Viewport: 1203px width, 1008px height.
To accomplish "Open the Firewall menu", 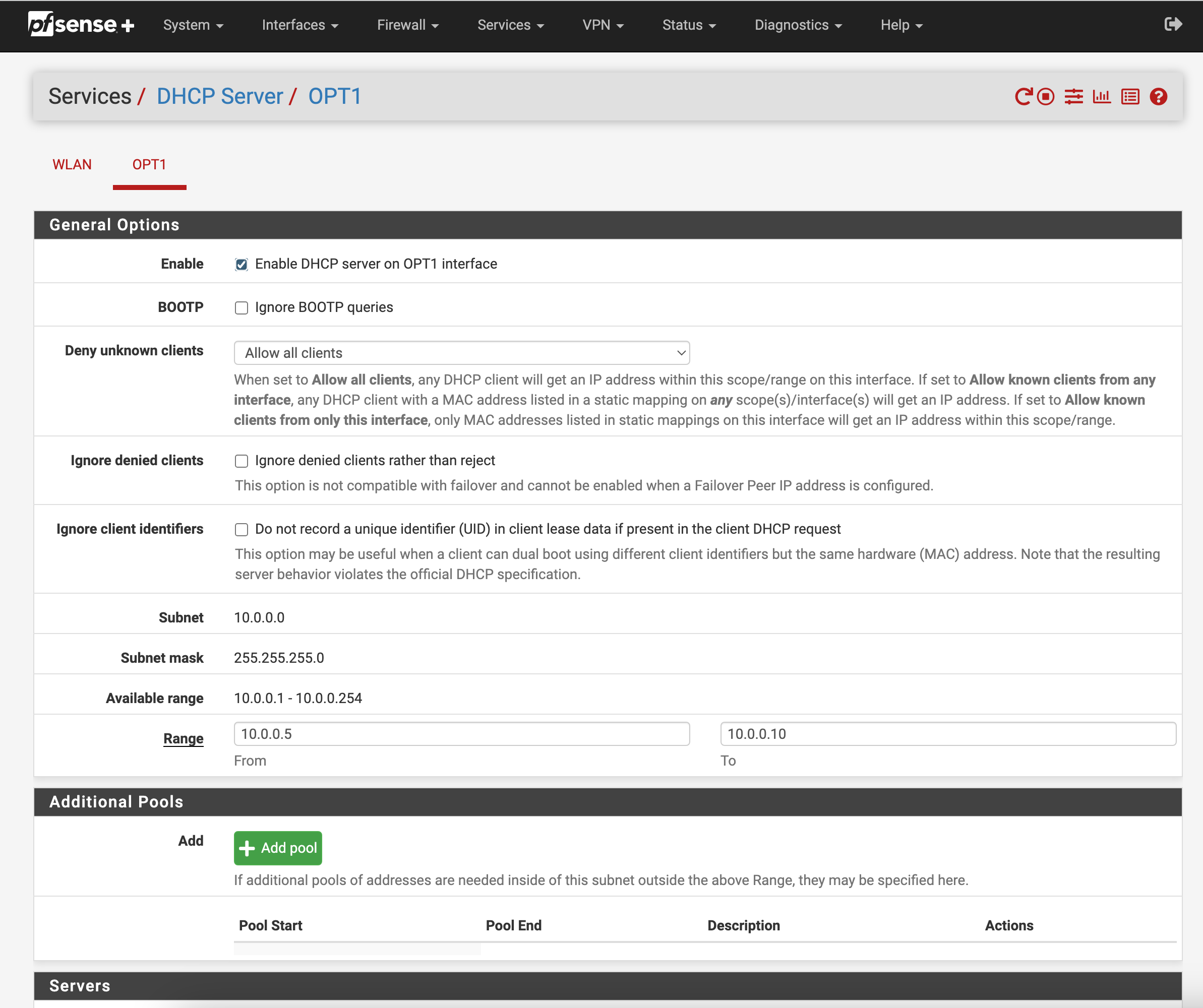I will (407, 25).
